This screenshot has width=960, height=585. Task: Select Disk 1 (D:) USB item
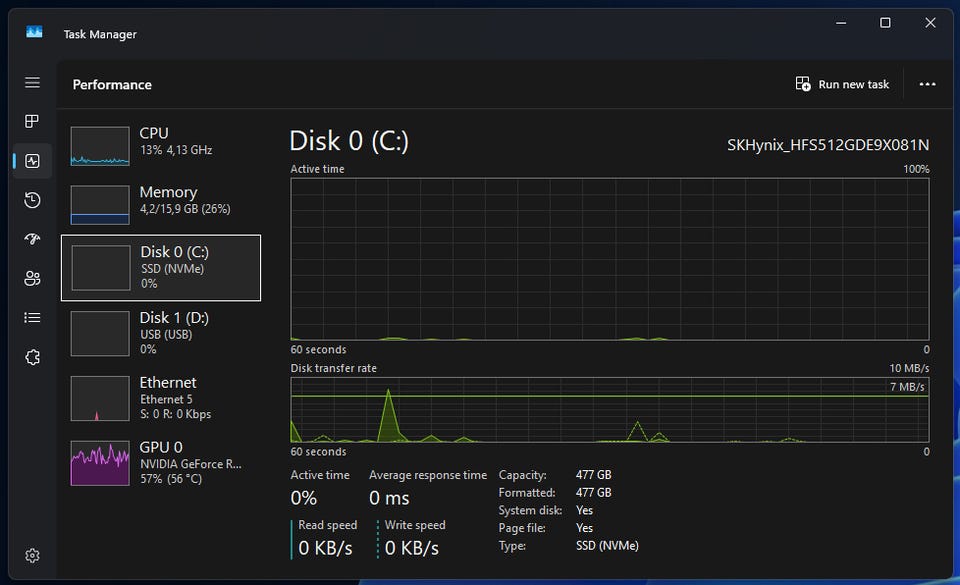click(x=161, y=333)
